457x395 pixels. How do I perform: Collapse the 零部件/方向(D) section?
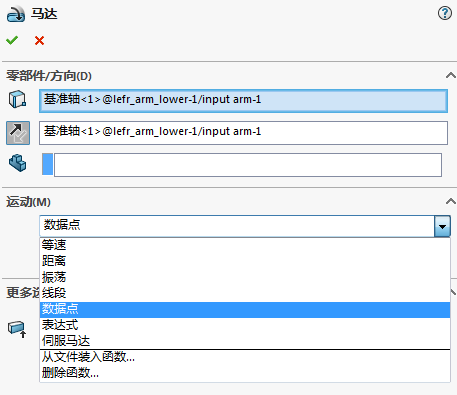451,76
